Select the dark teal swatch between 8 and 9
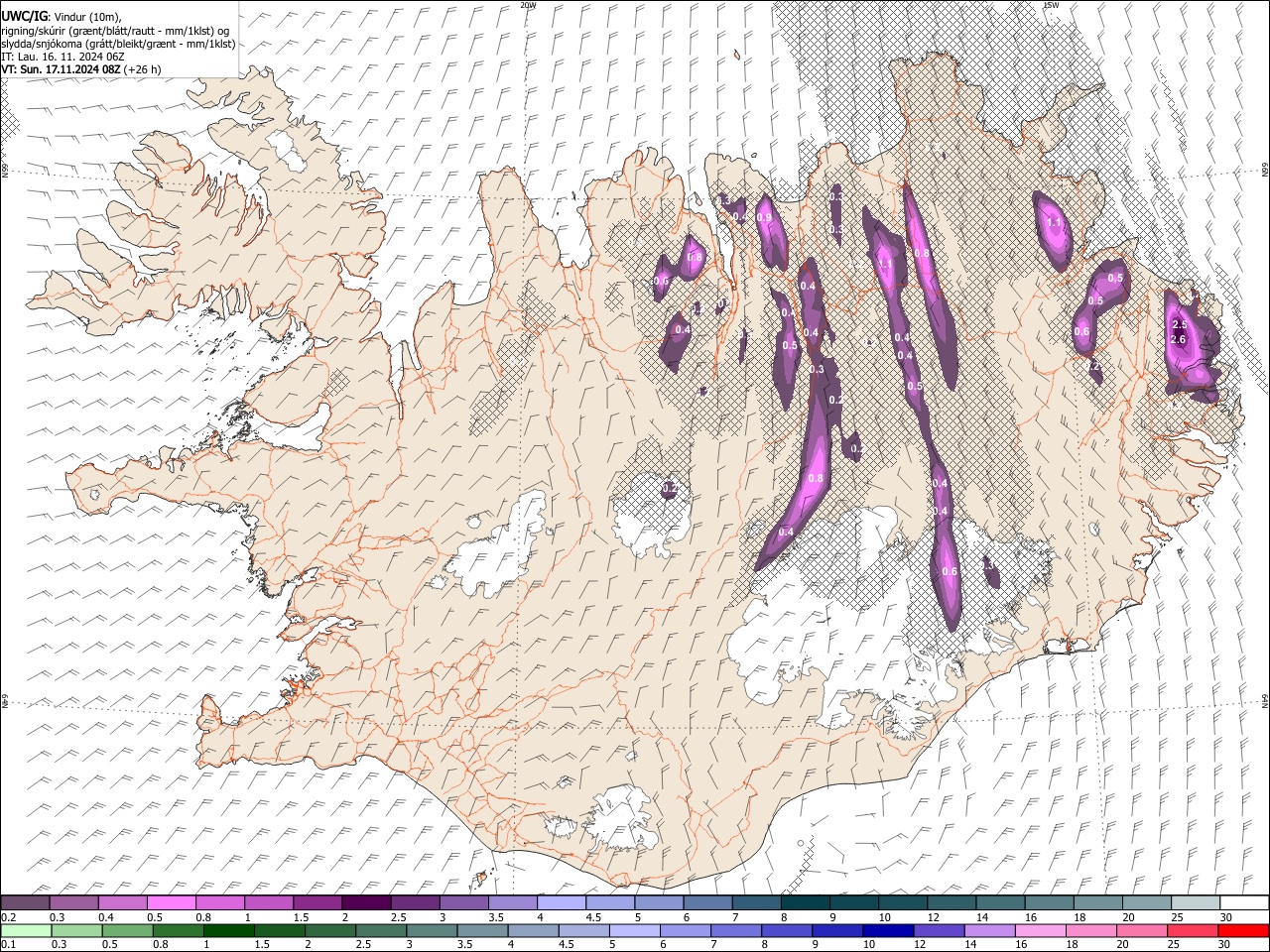 point(805,902)
